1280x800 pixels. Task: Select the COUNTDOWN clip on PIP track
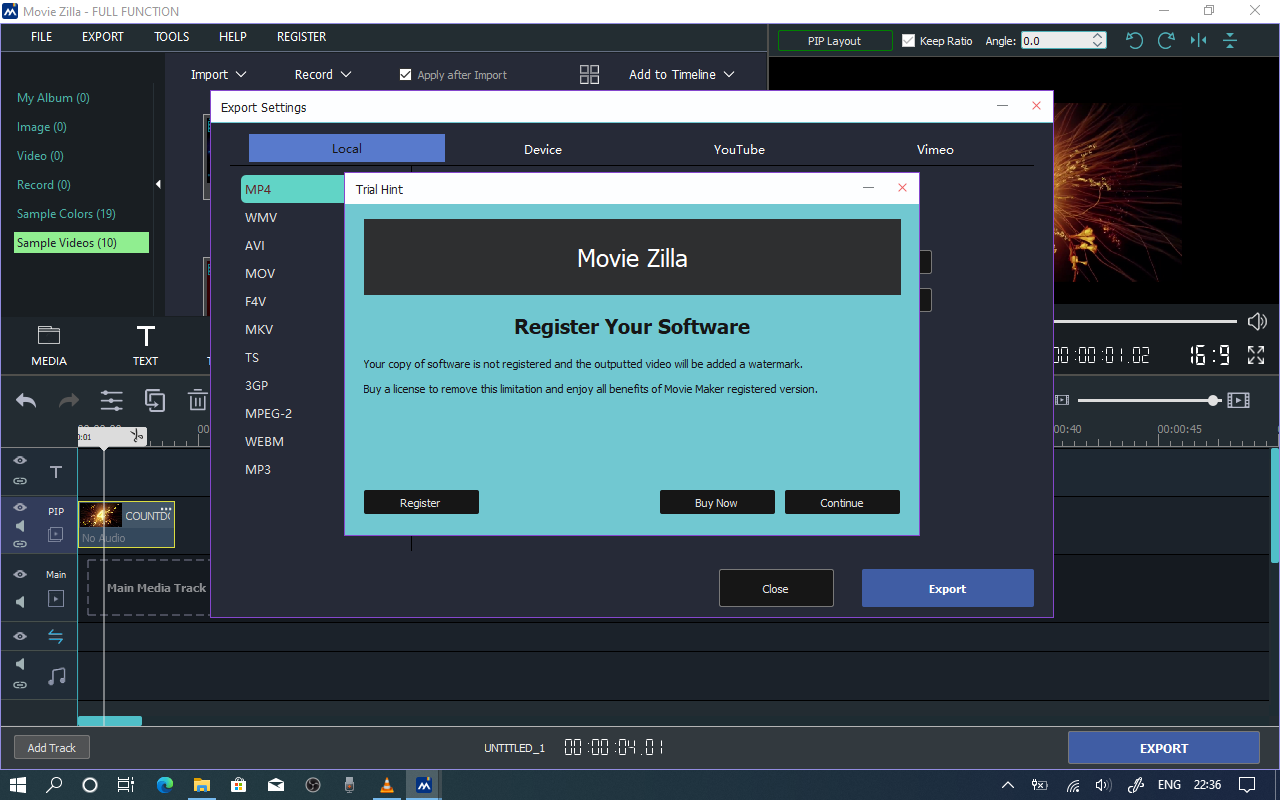(126, 524)
